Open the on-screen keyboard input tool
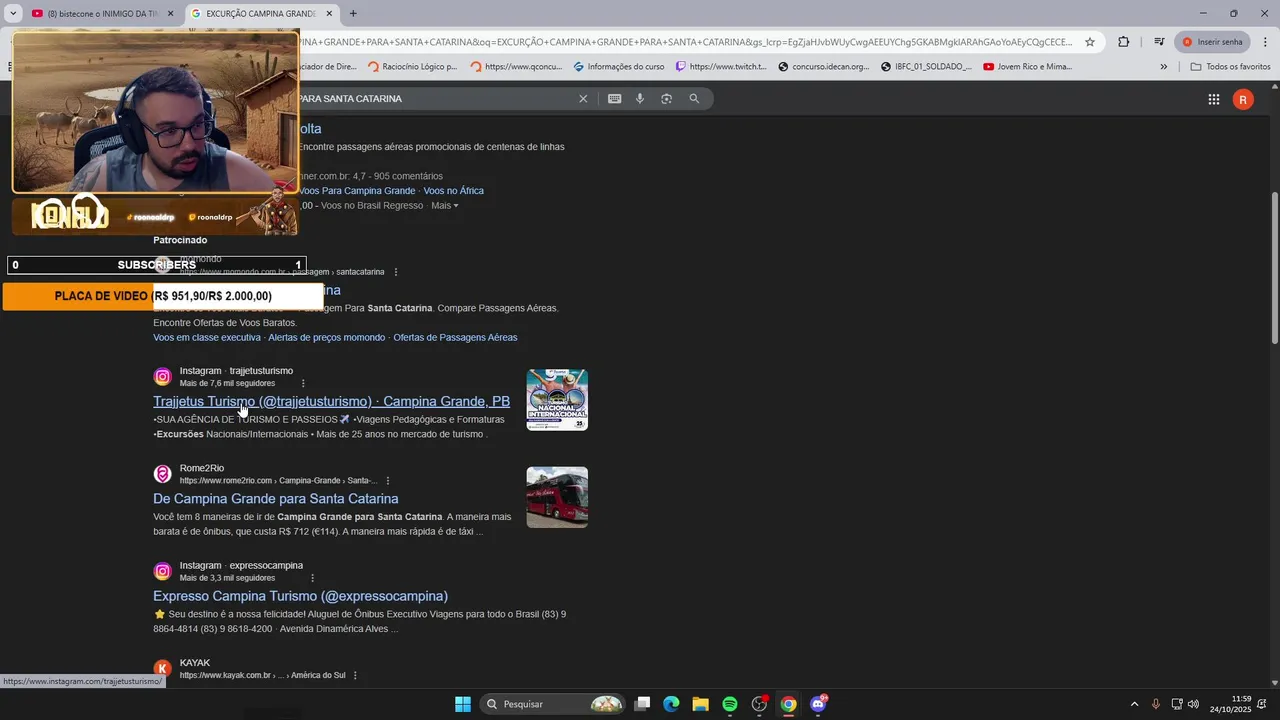 click(x=614, y=99)
